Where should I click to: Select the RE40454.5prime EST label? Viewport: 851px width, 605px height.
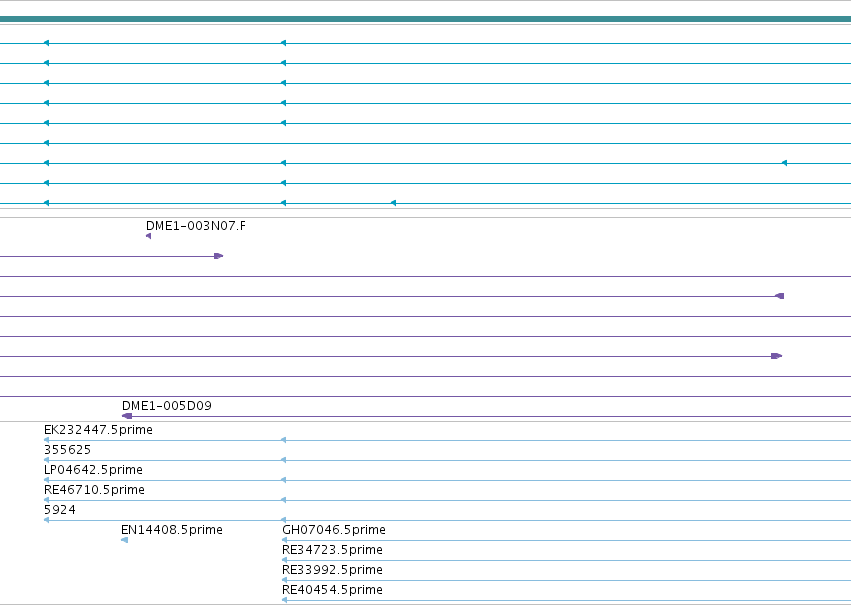click(332, 590)
